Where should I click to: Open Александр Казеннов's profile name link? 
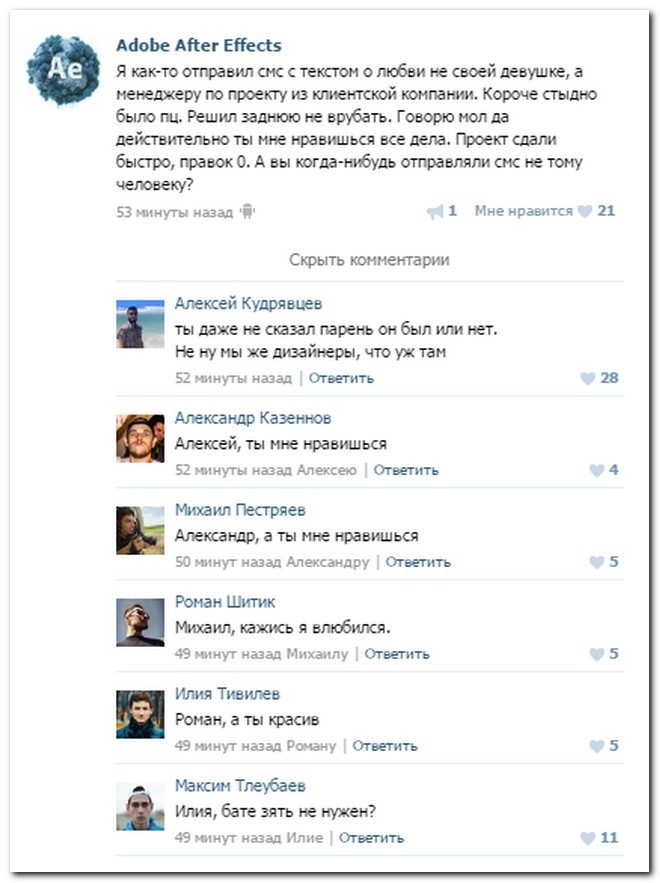(x=253, y=418)
